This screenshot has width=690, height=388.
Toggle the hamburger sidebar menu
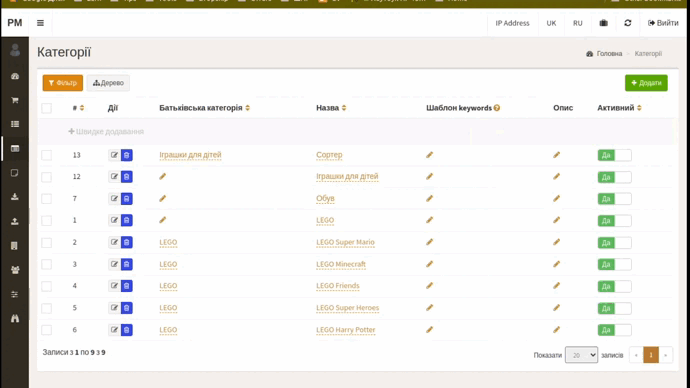tap(40, 23)
